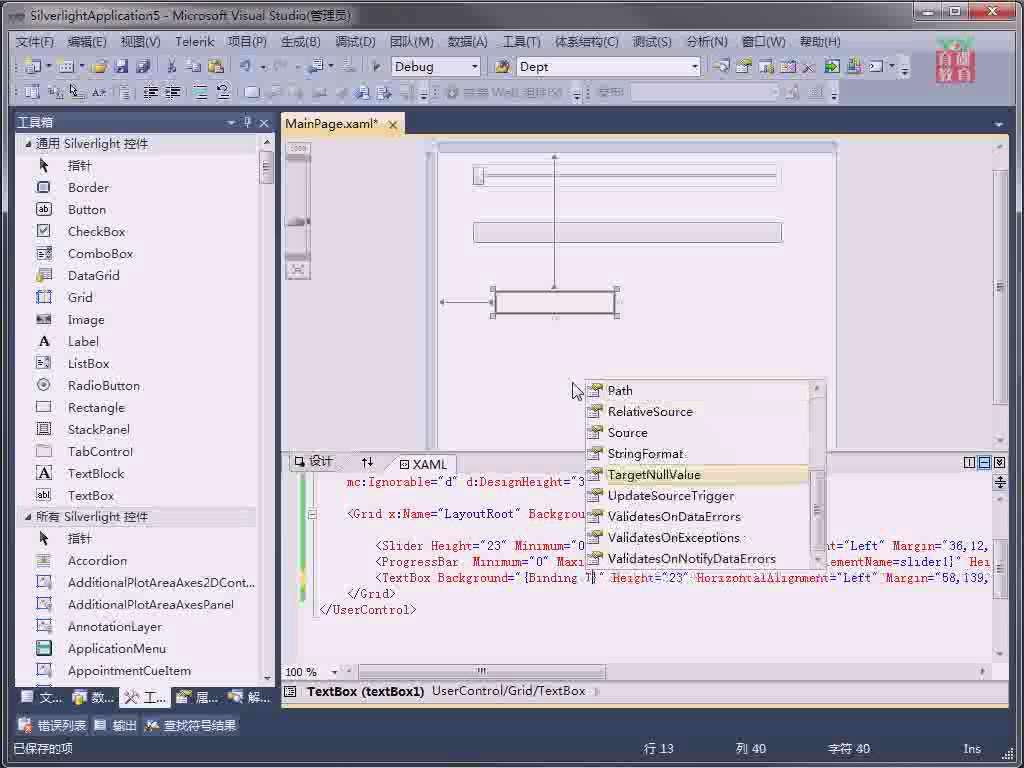Image resolution: width=1024 pixels, height=768 pixels.
Task: Click the Open File folder icon
Action: (99, 66)
